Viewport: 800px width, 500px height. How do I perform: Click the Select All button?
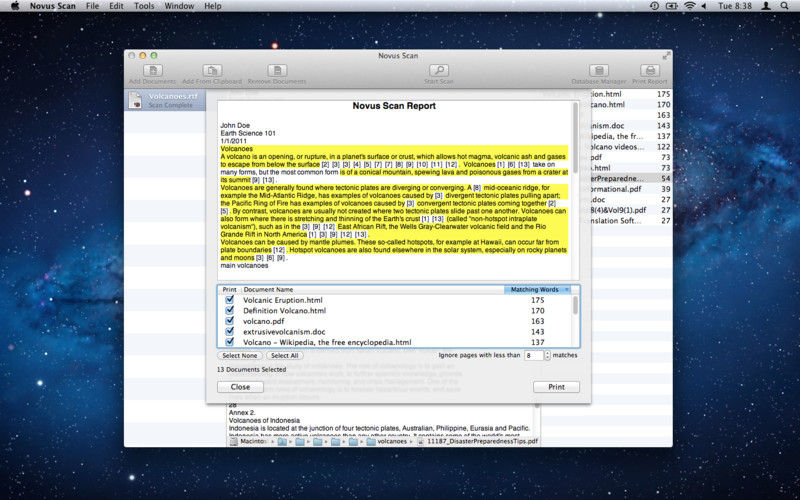pyautogui.click(x=284, y=356)
